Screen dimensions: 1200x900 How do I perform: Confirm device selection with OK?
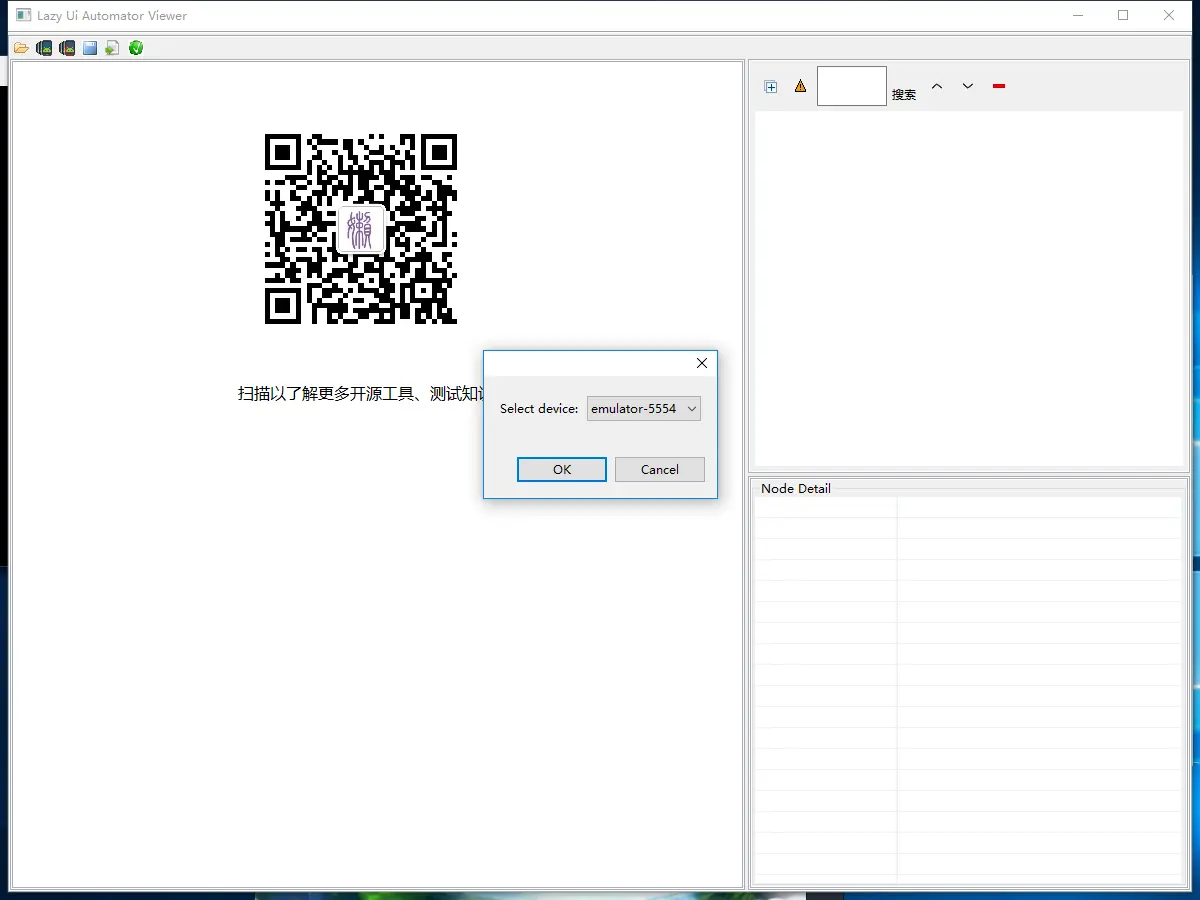click(x=562, y=469)
